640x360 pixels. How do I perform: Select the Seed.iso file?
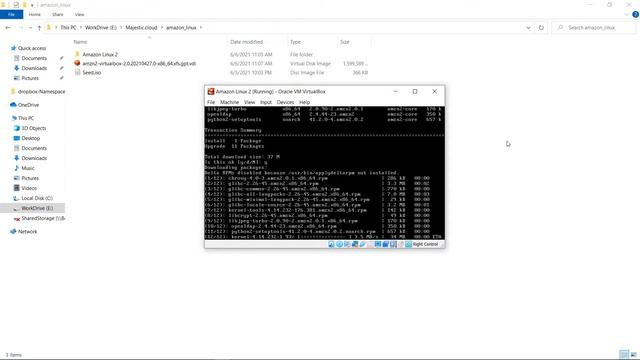[91, 73]
